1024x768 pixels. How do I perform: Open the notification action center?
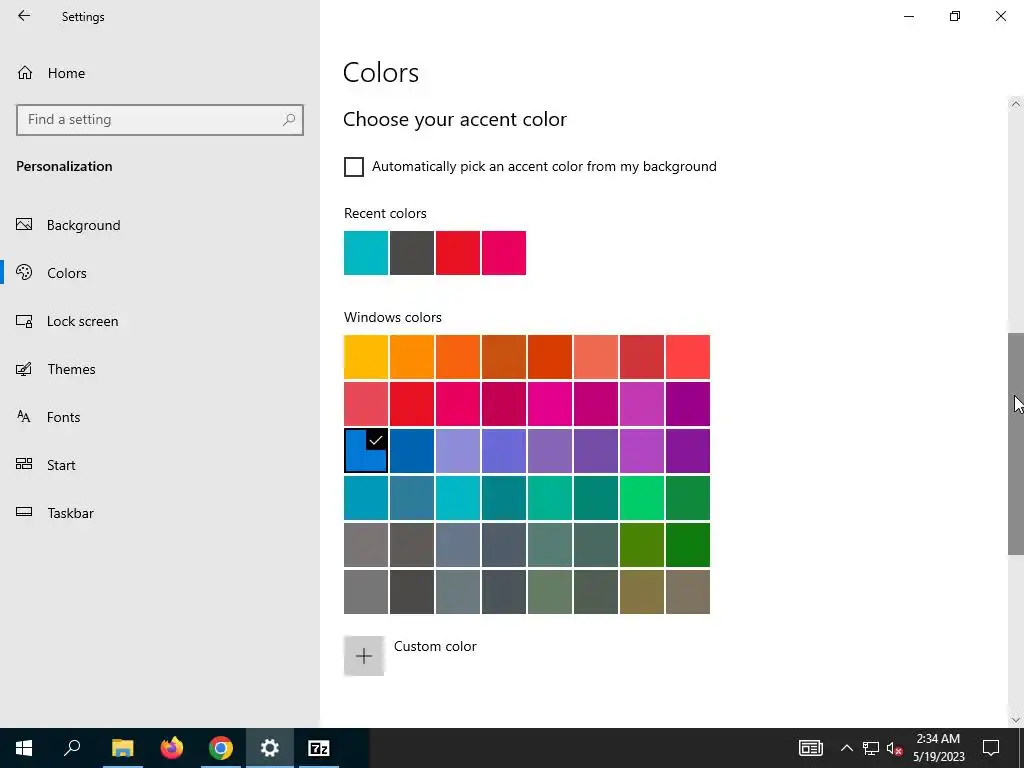[x=991, y=748]
